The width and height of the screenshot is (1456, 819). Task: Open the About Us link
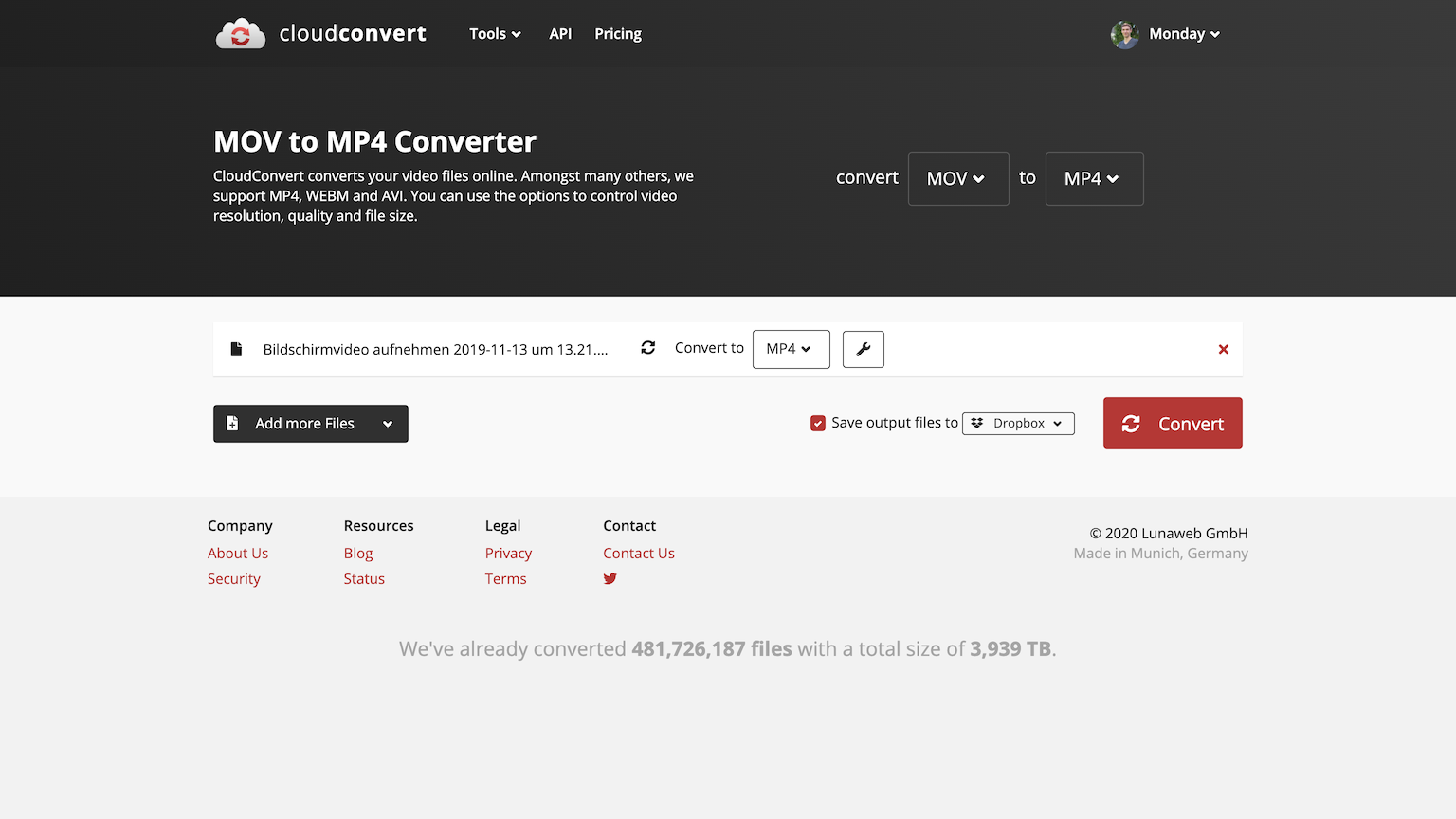pos(238,554)
